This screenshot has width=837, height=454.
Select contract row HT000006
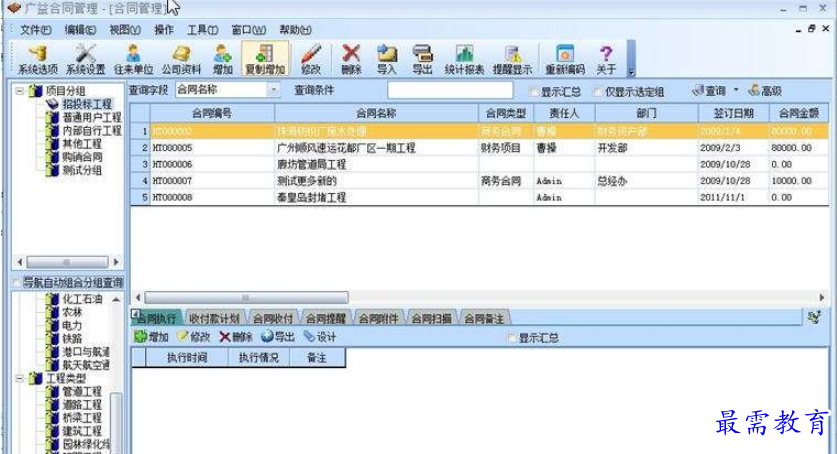(x=479, y=164)
